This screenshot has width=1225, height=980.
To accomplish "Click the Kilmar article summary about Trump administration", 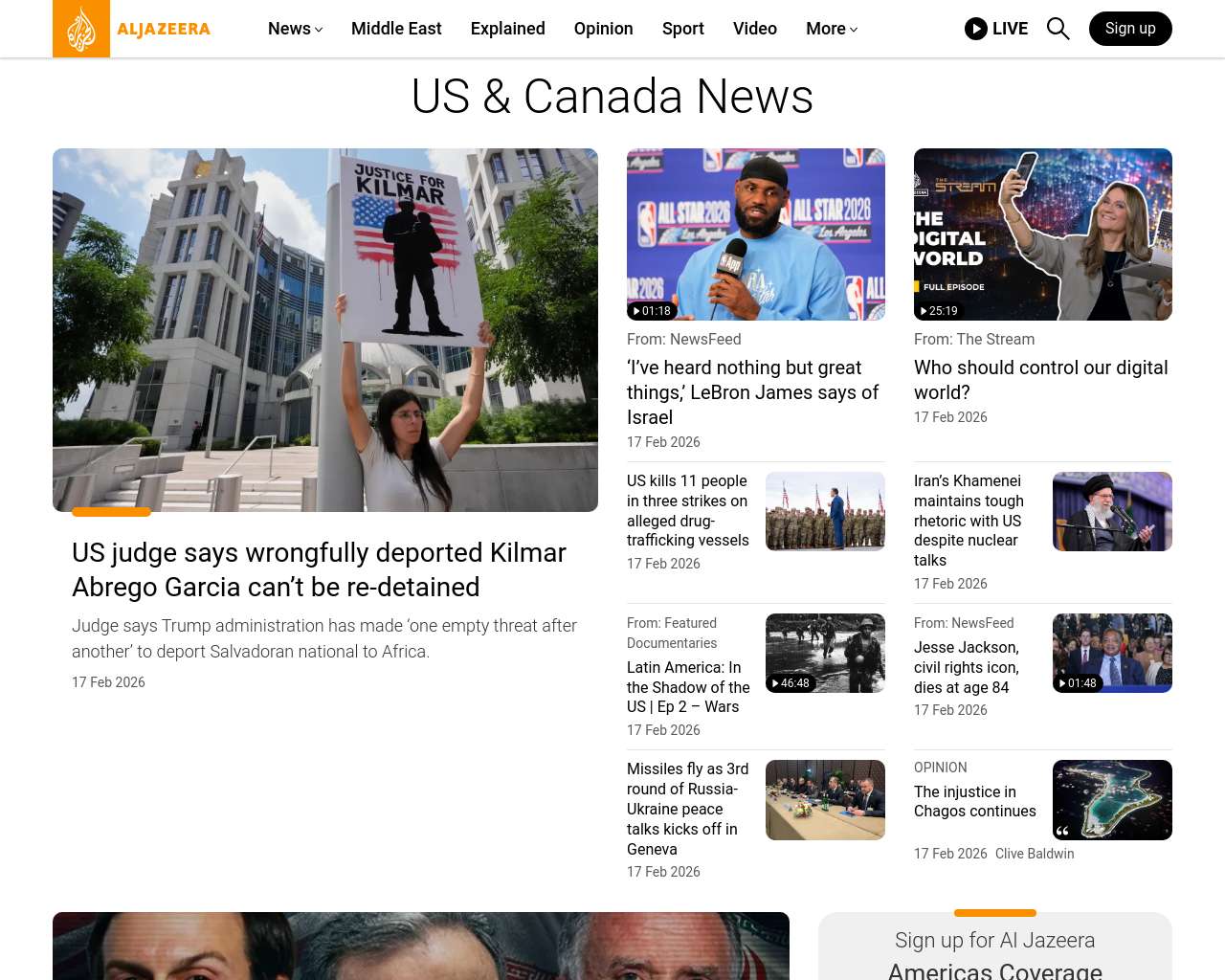I will point(324,638).
